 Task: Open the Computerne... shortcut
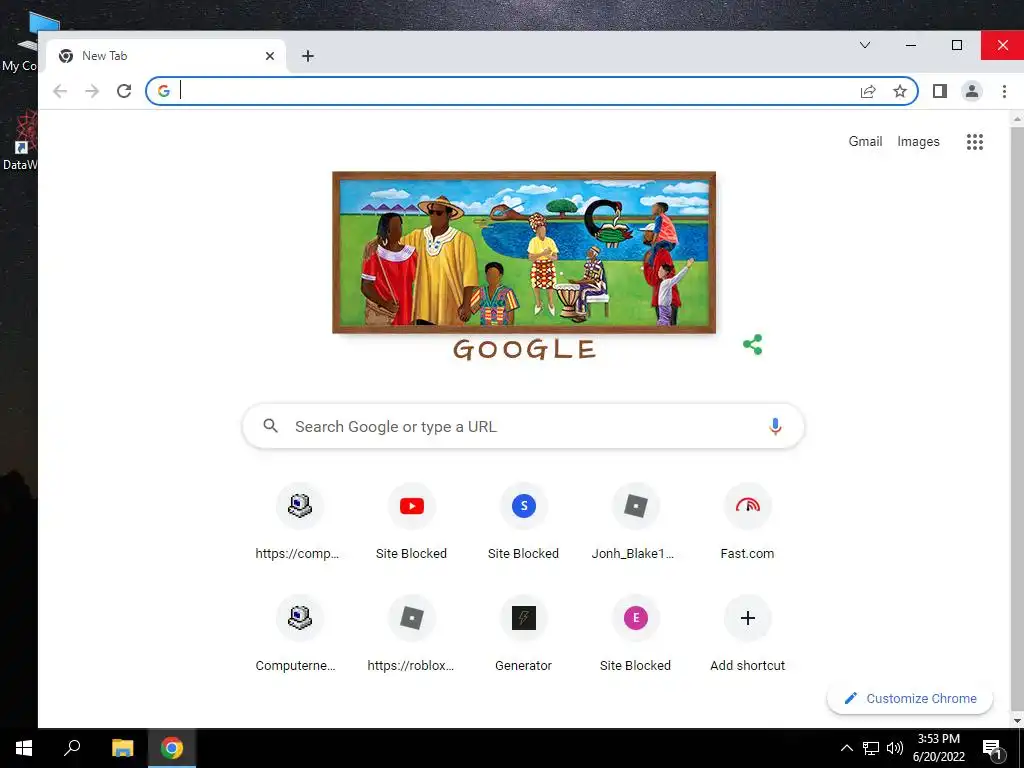click(x=299, y=635)
